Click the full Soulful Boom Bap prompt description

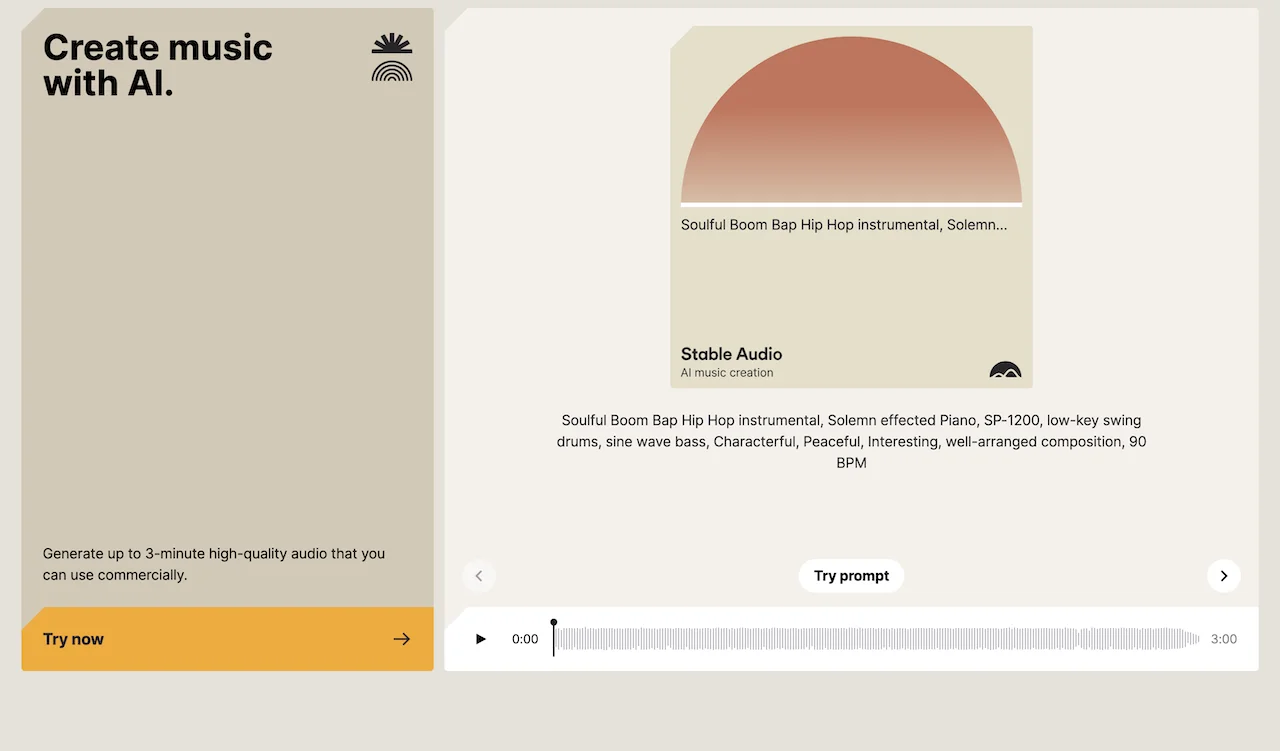pyautogui.click(x=851, y=441)
